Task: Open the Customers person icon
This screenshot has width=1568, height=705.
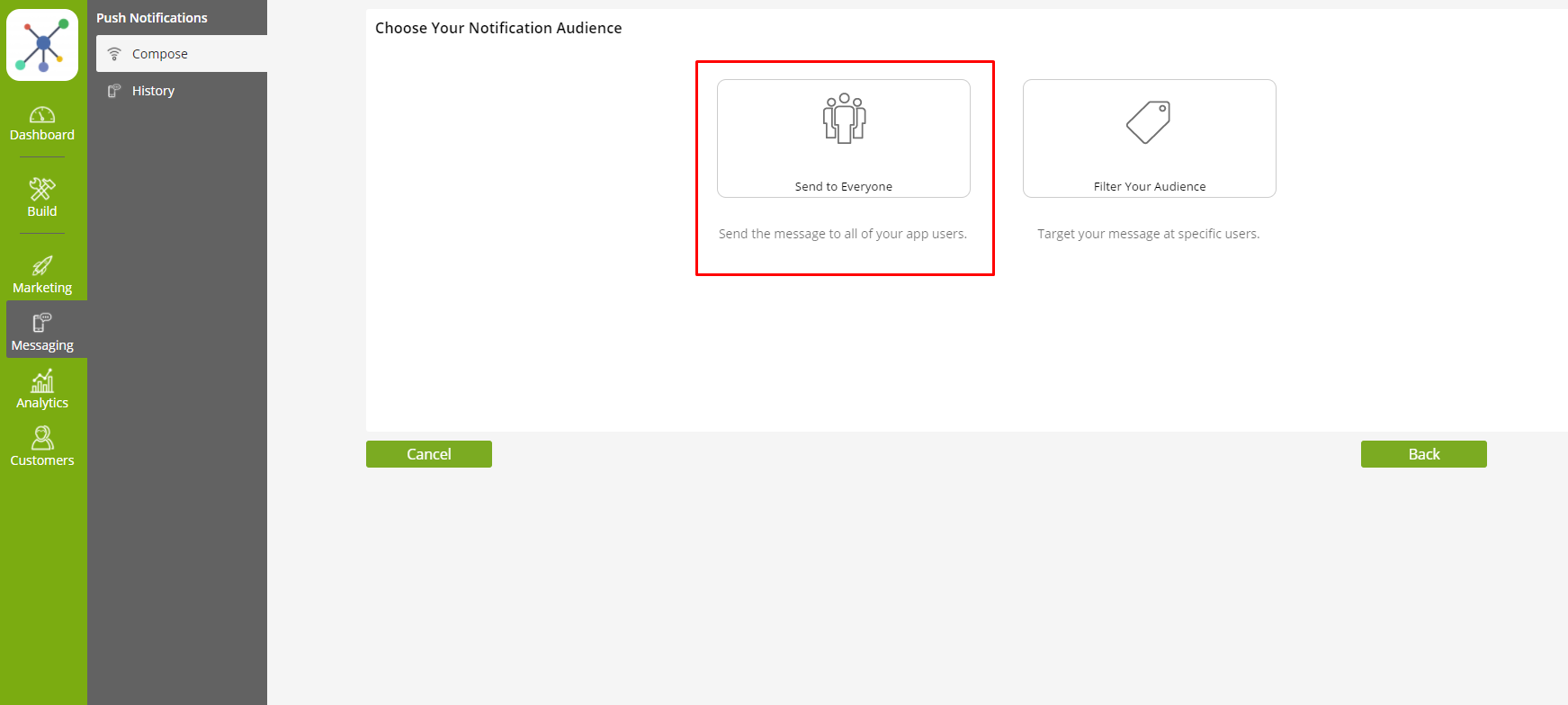Action: [x=42, y=438]
